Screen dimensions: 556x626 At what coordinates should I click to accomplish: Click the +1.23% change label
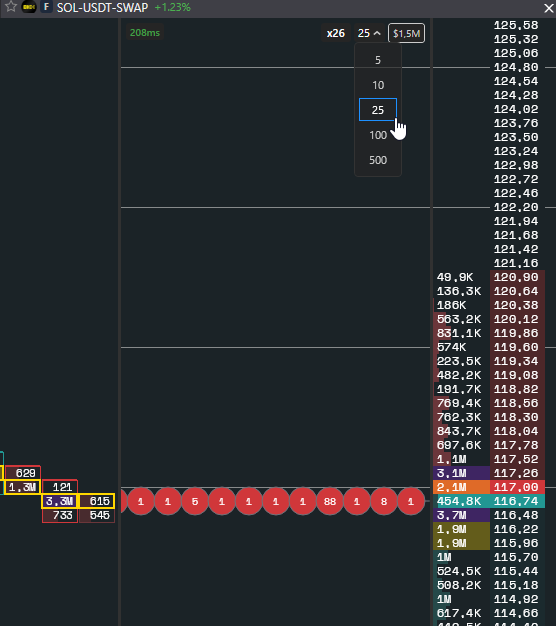tap(172, 7)
